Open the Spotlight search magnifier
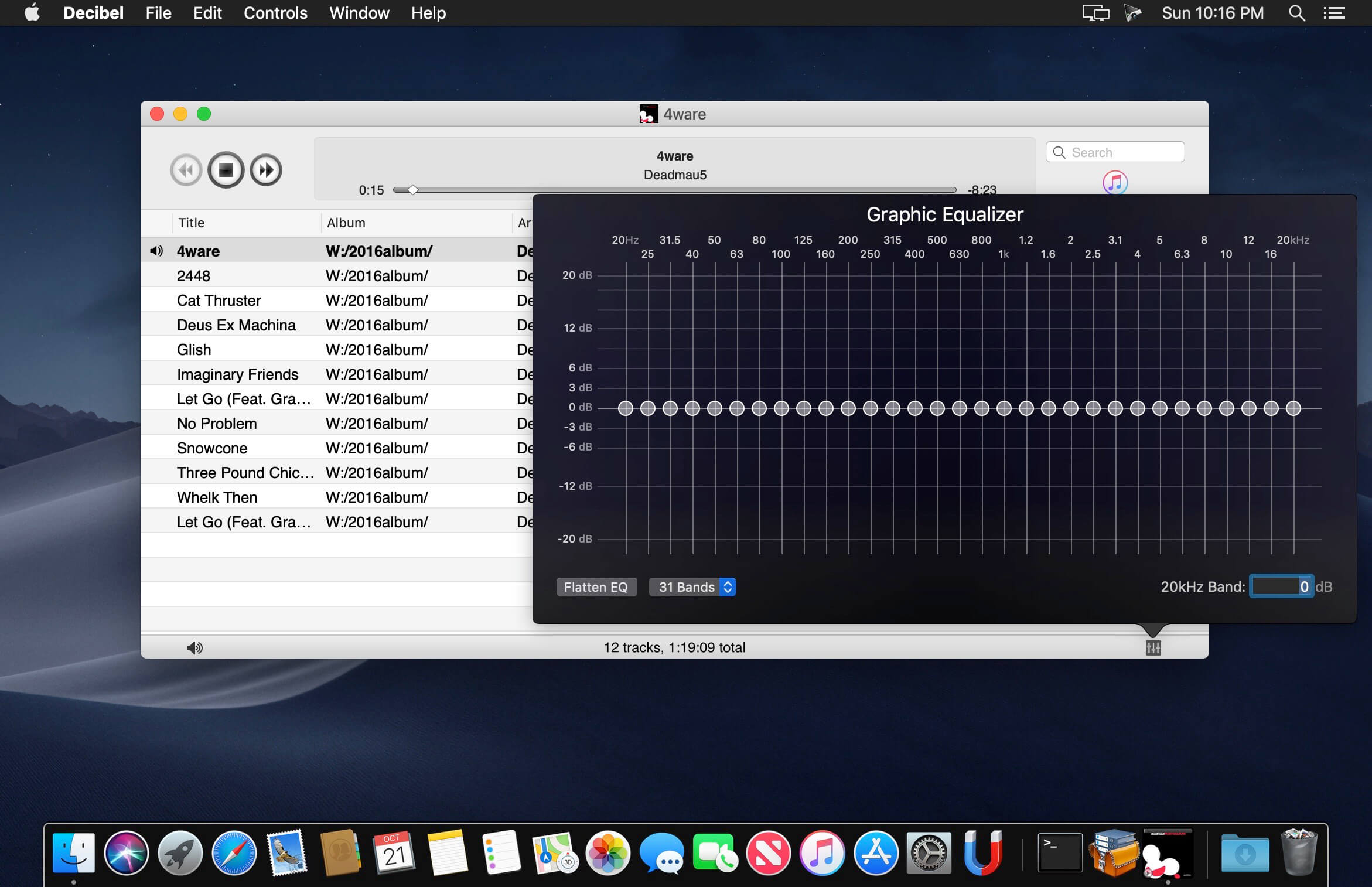This screenshot has width=1372, height=887. click(1297, 13)
